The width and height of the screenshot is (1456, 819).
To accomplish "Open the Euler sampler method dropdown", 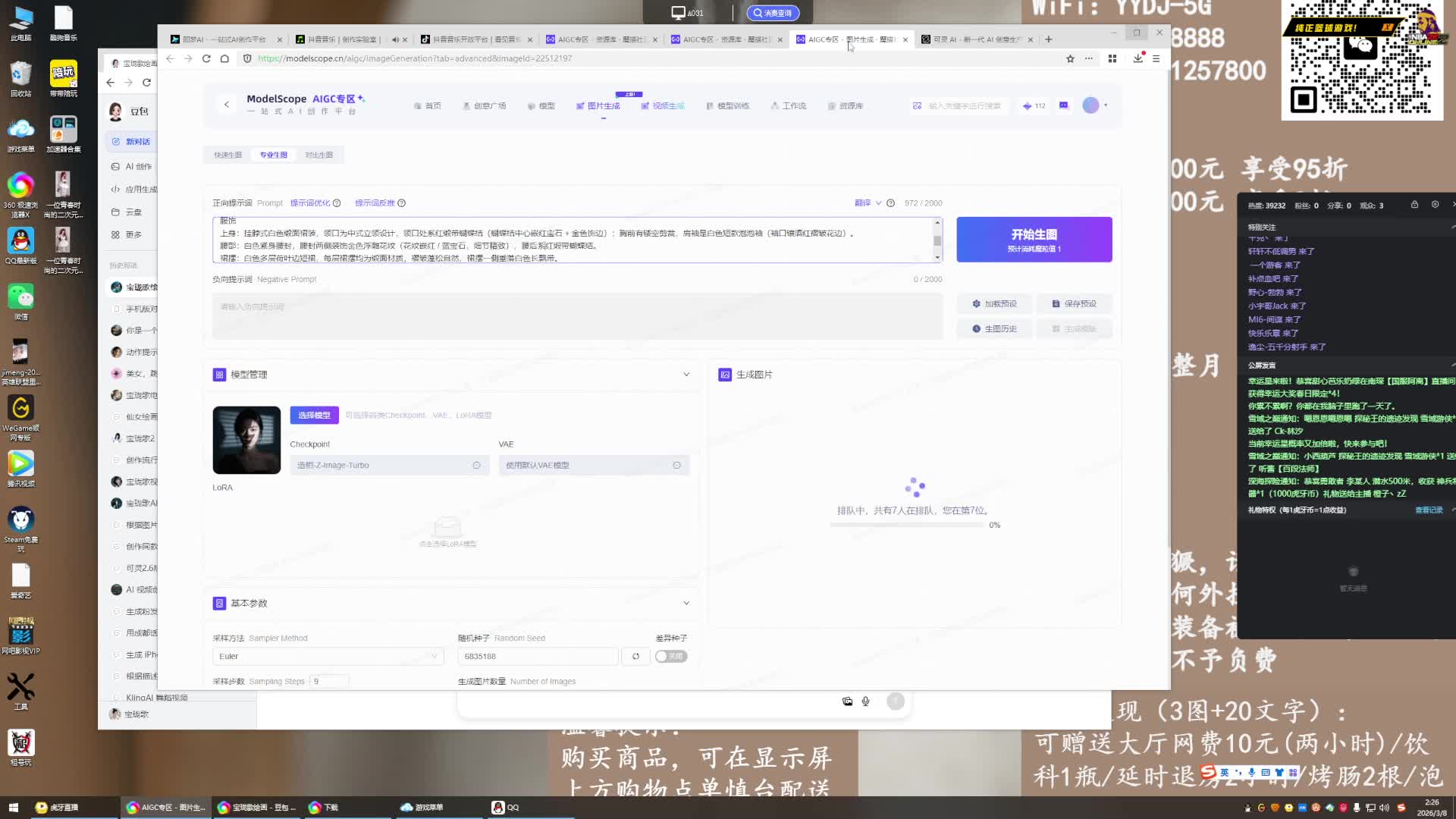I will tap(328, 657).
